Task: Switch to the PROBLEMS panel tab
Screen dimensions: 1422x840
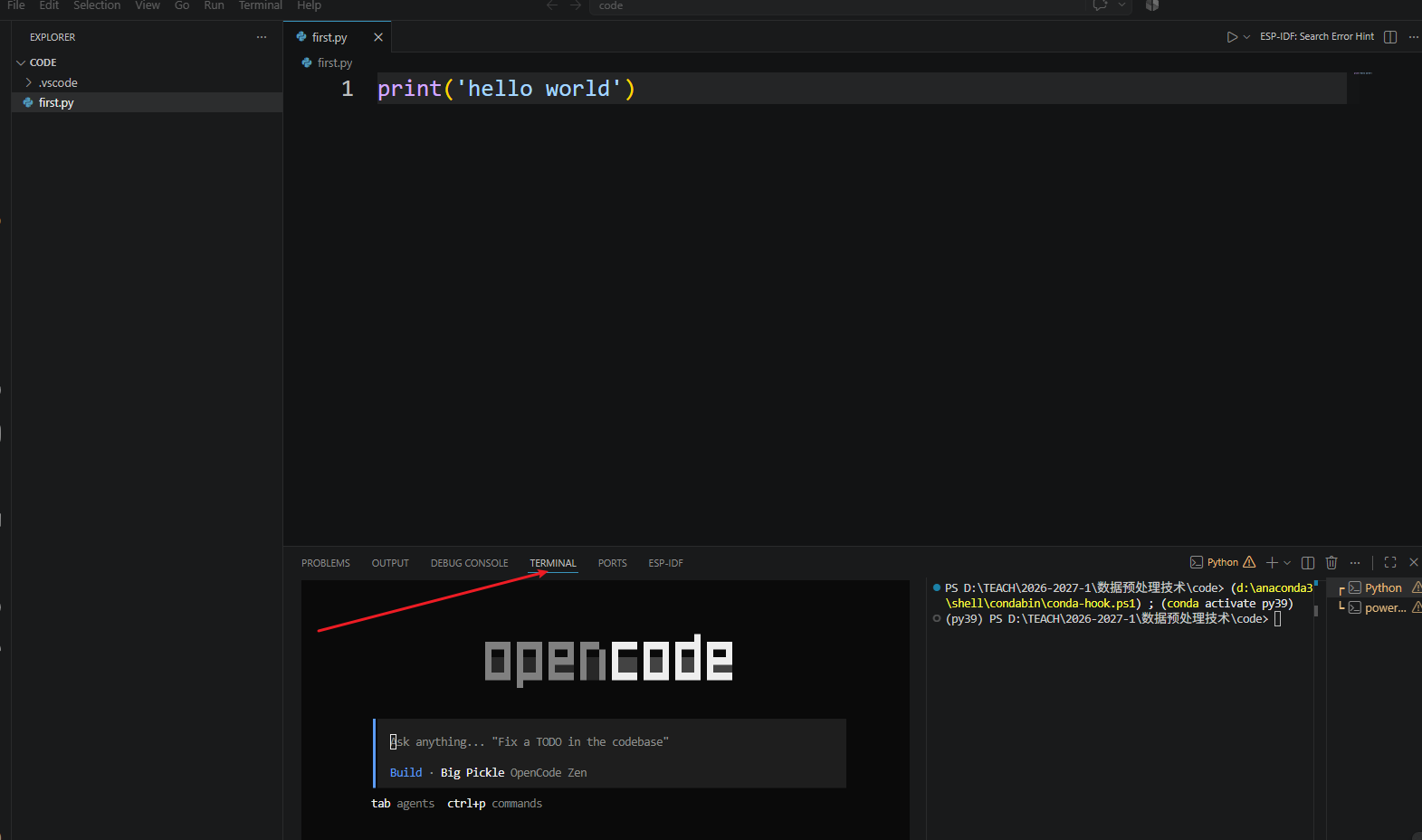Action: coord(326,563)
